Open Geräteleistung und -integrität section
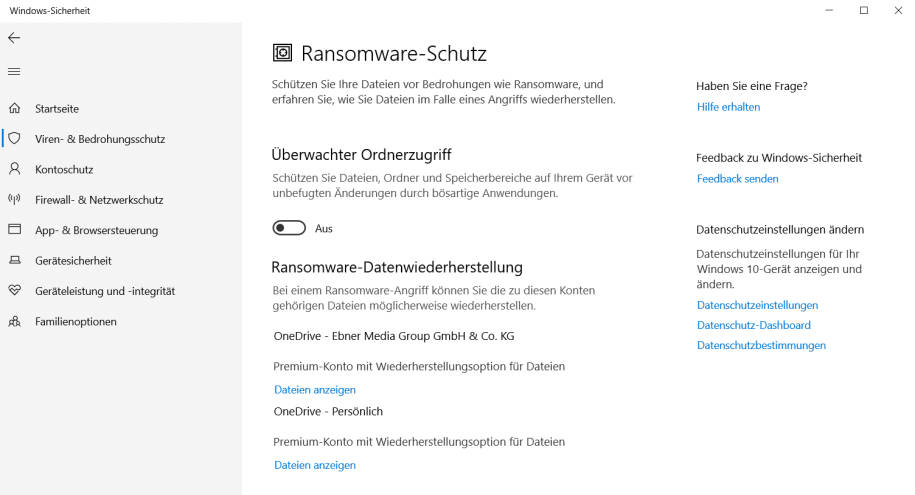 click(105, 291)
